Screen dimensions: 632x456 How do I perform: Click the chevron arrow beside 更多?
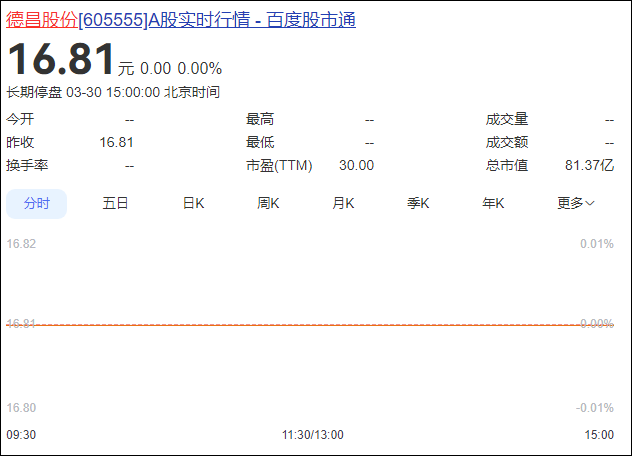pyautogui.click(x=590, y=204)
